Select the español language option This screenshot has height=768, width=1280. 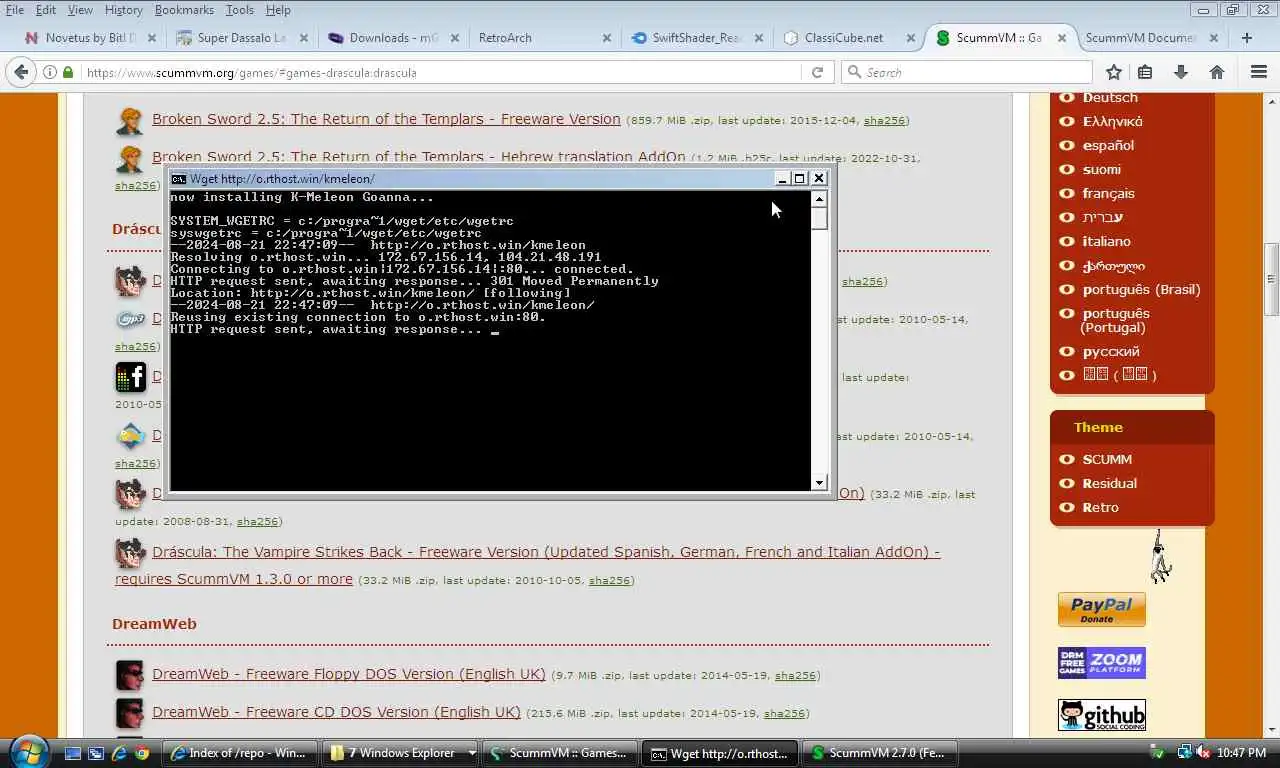pos(1108,145)
